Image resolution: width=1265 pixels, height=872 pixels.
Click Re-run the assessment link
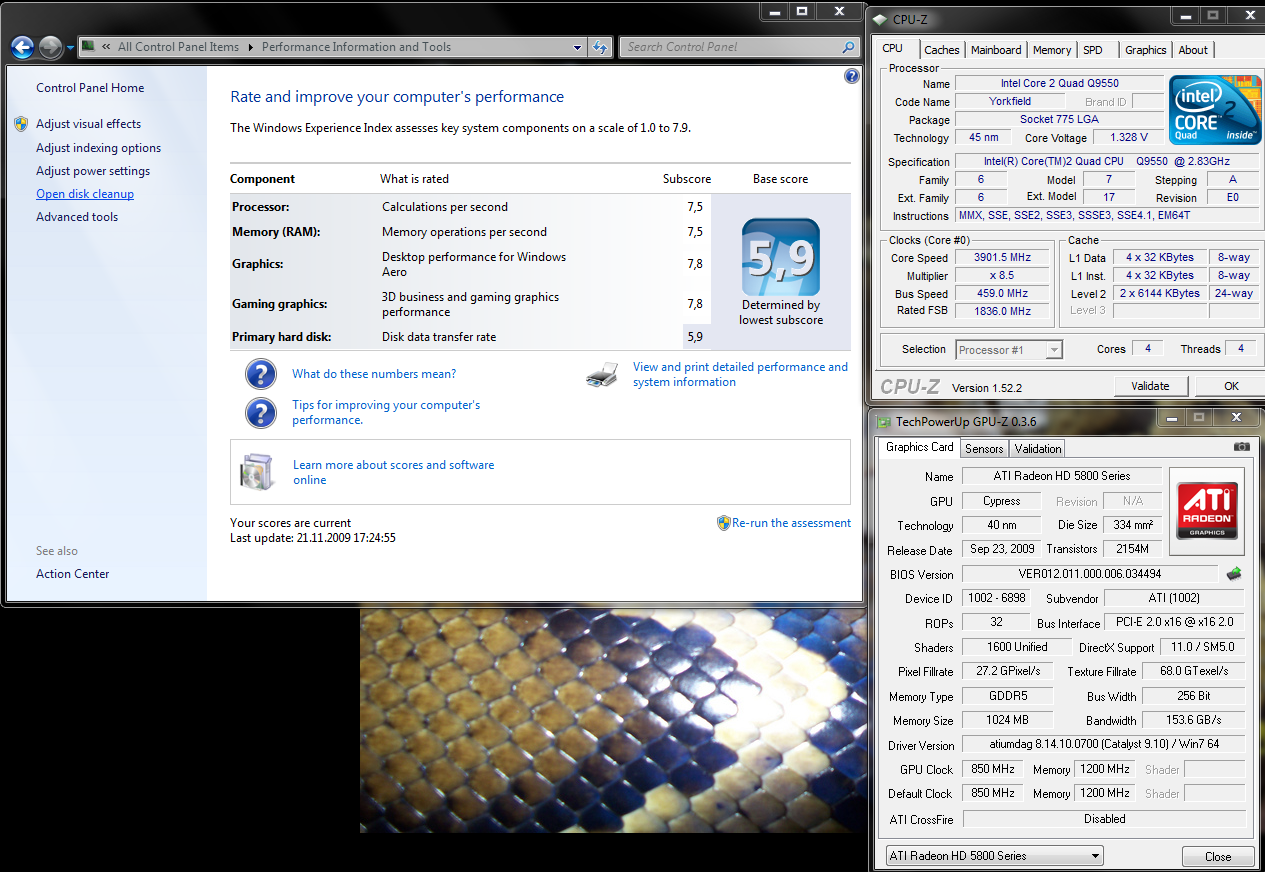[x=791, y=523]
